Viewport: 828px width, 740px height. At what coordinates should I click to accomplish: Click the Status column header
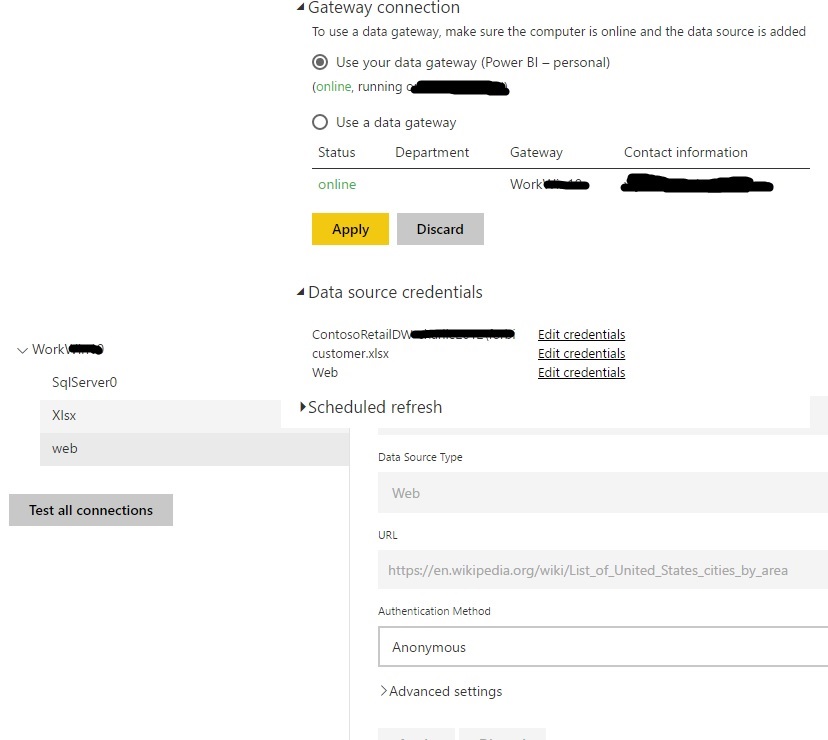pos(336,152)
